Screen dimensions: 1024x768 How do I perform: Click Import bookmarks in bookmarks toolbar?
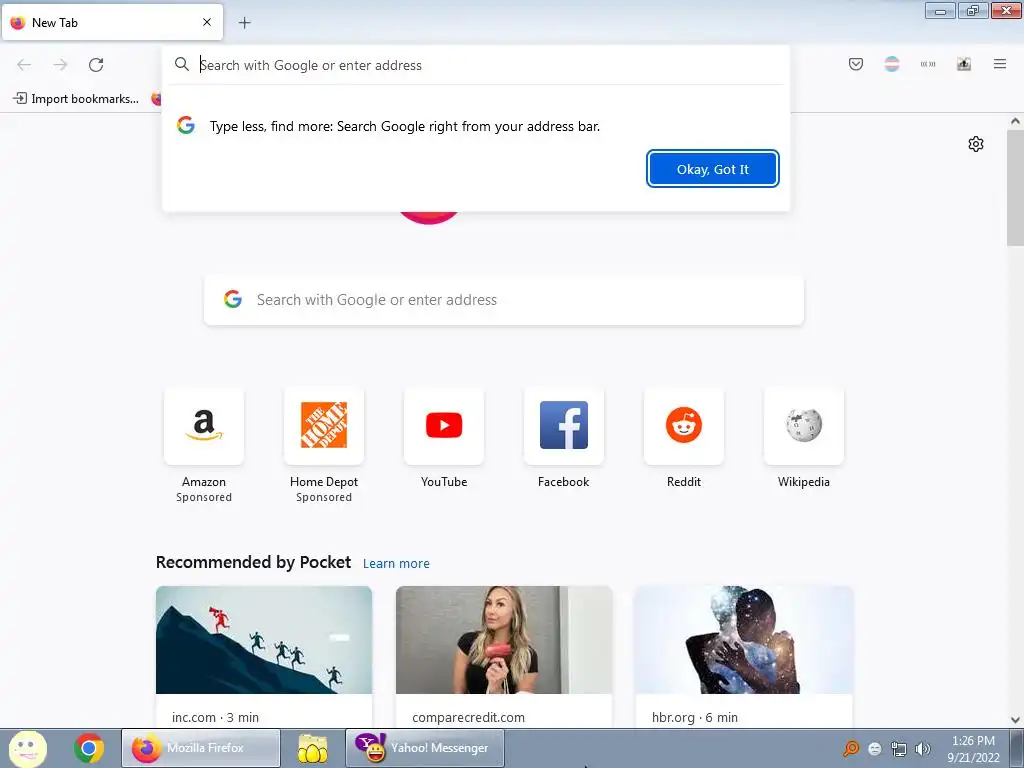coord(76,99)
